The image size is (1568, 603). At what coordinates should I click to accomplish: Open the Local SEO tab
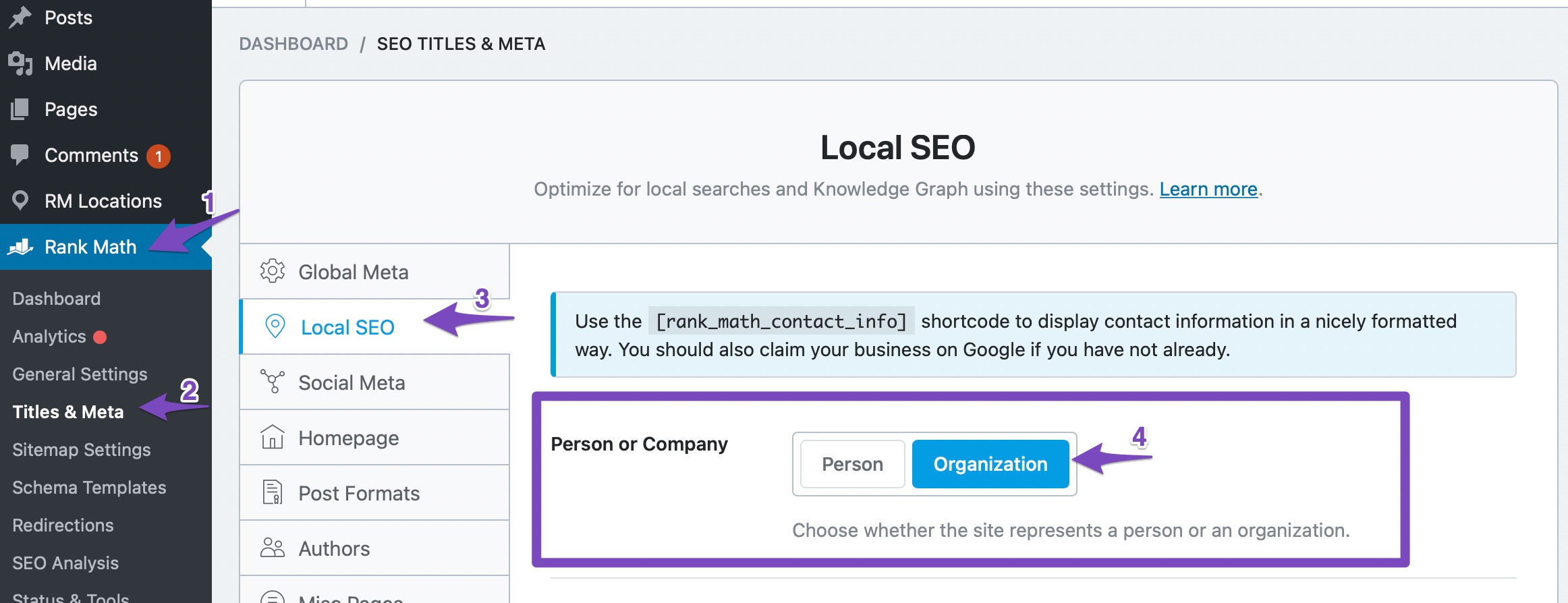point(347,327)
